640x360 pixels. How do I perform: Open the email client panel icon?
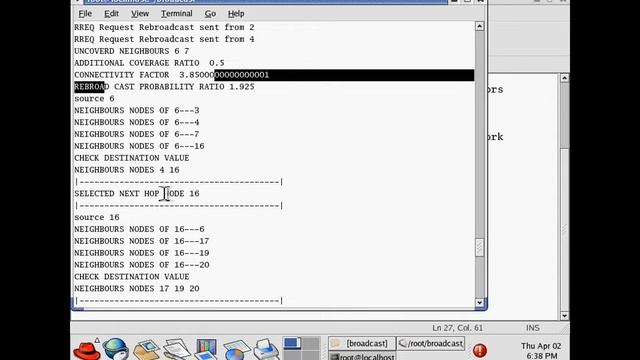(146, 349)
